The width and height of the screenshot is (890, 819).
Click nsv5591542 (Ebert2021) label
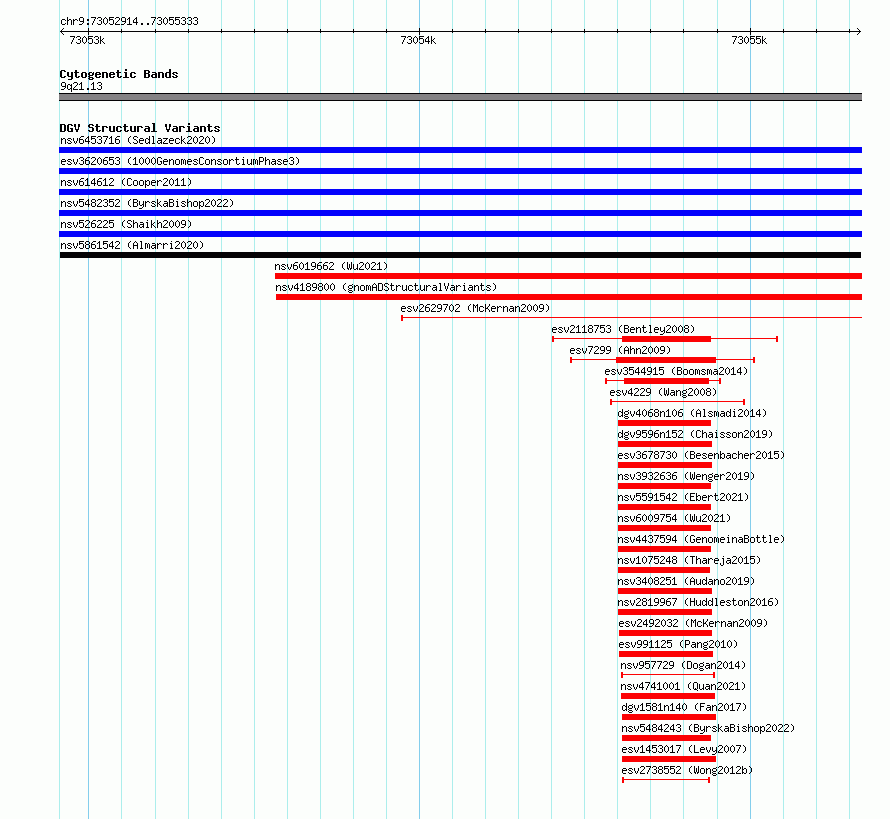pyautogui.click(x=683, y=497)
